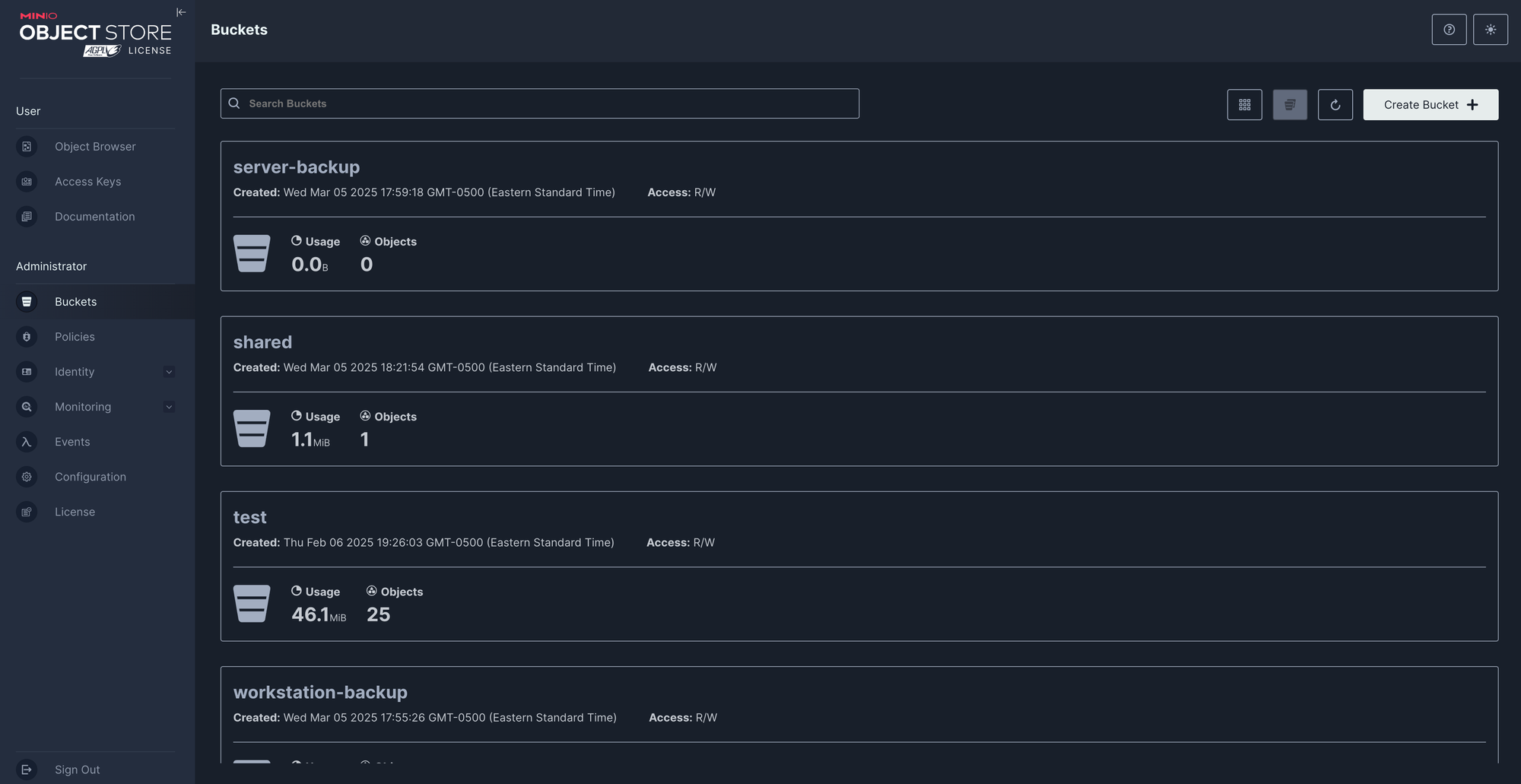Open the License sidebar icon

pos(27,512)
